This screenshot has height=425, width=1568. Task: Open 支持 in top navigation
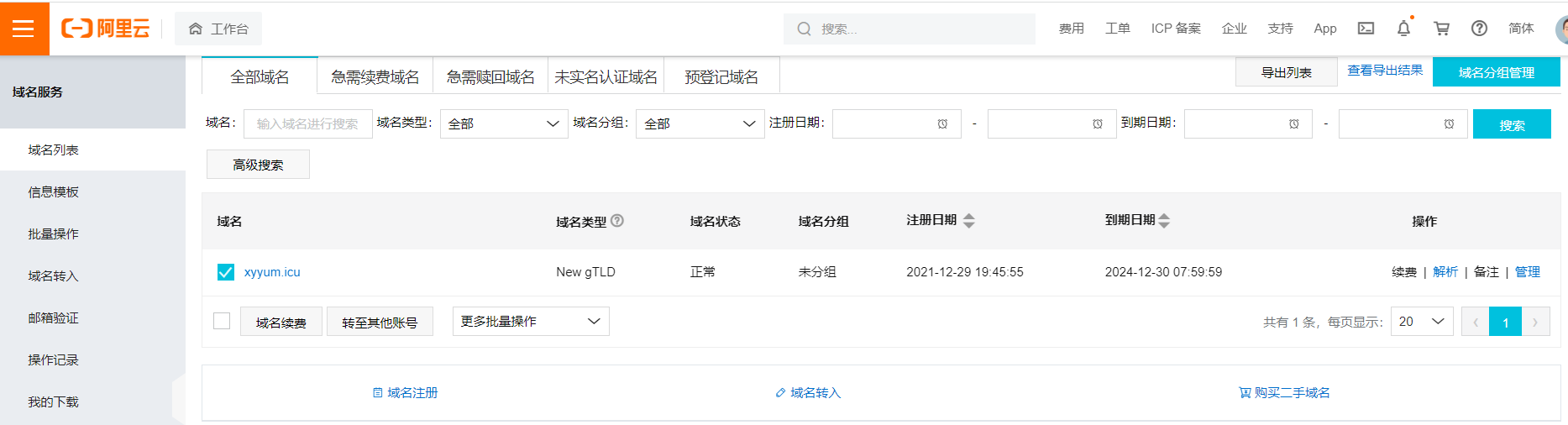1281,29
